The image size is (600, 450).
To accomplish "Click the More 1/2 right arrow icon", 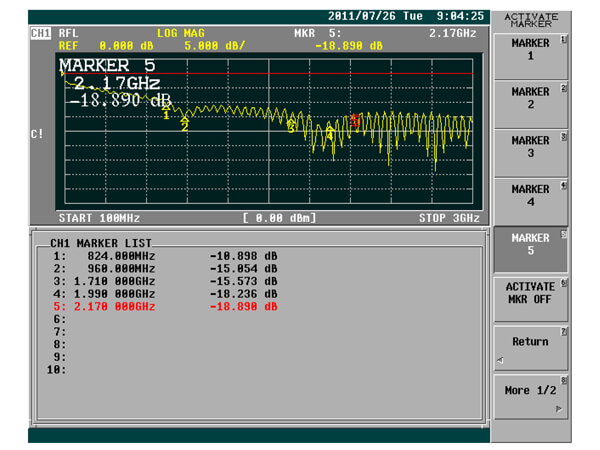I will point(559,409).
